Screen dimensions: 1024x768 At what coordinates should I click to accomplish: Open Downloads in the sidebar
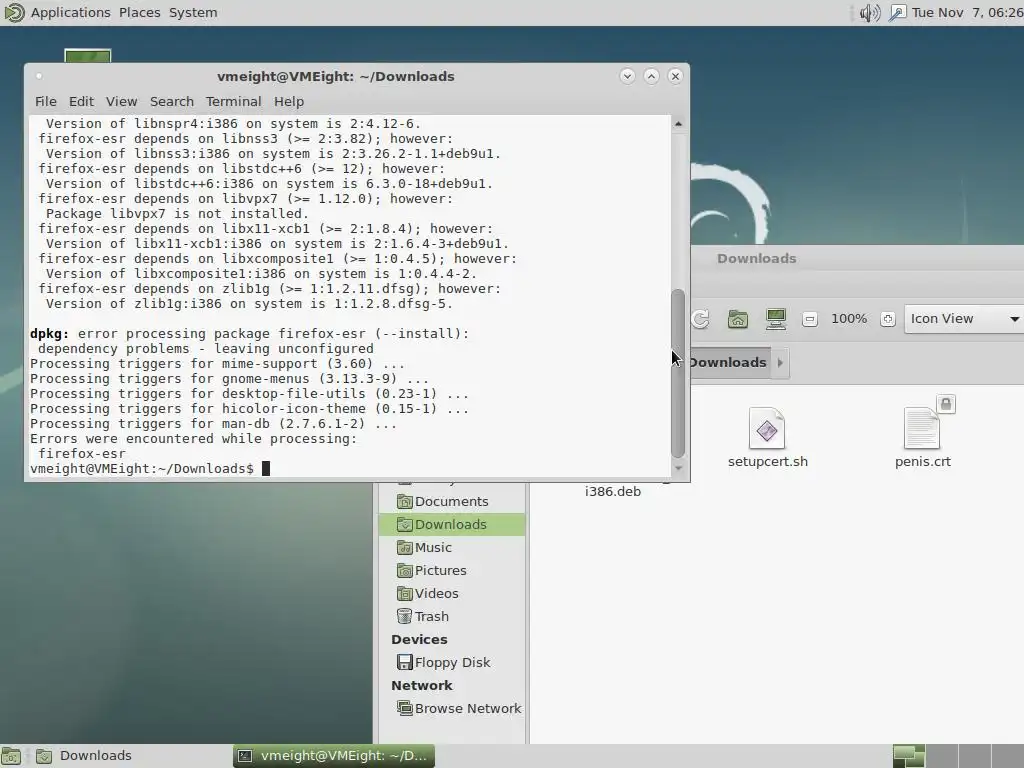coord(452,524)
